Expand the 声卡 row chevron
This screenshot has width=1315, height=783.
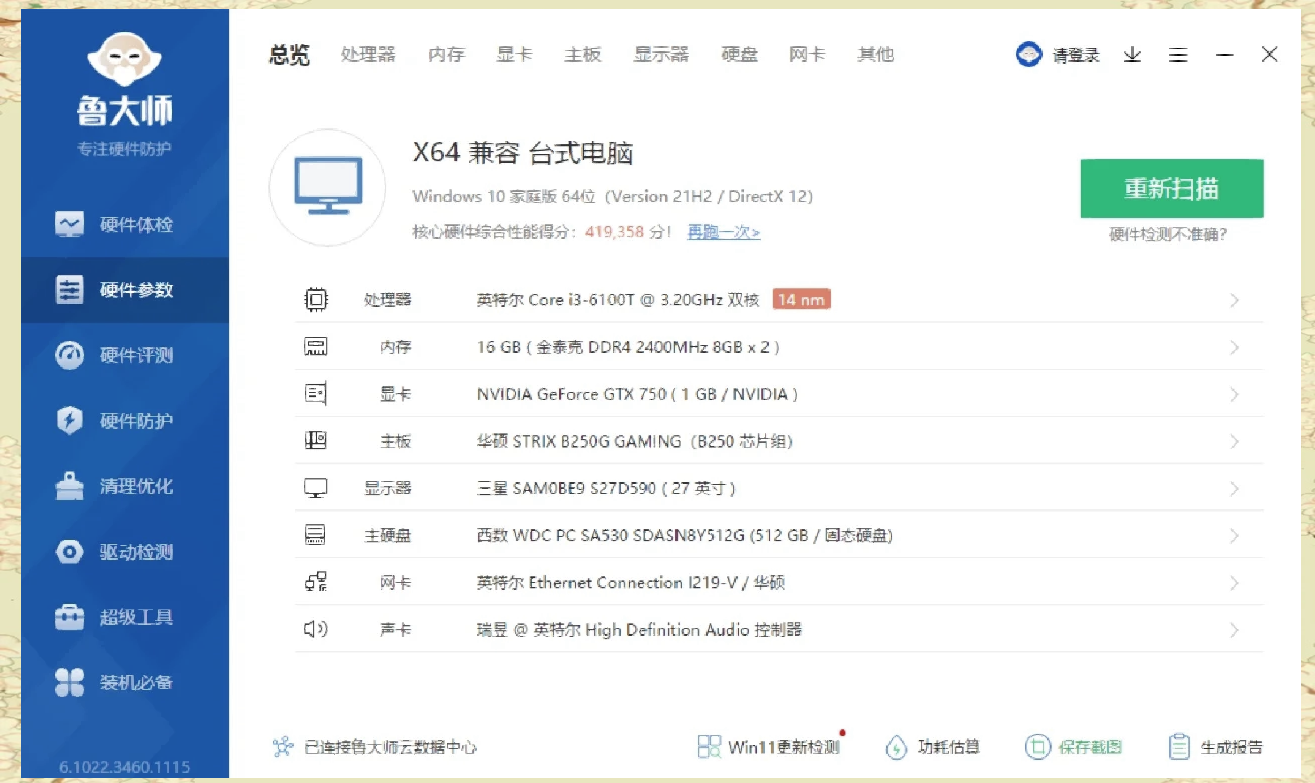pos(1235,629)
